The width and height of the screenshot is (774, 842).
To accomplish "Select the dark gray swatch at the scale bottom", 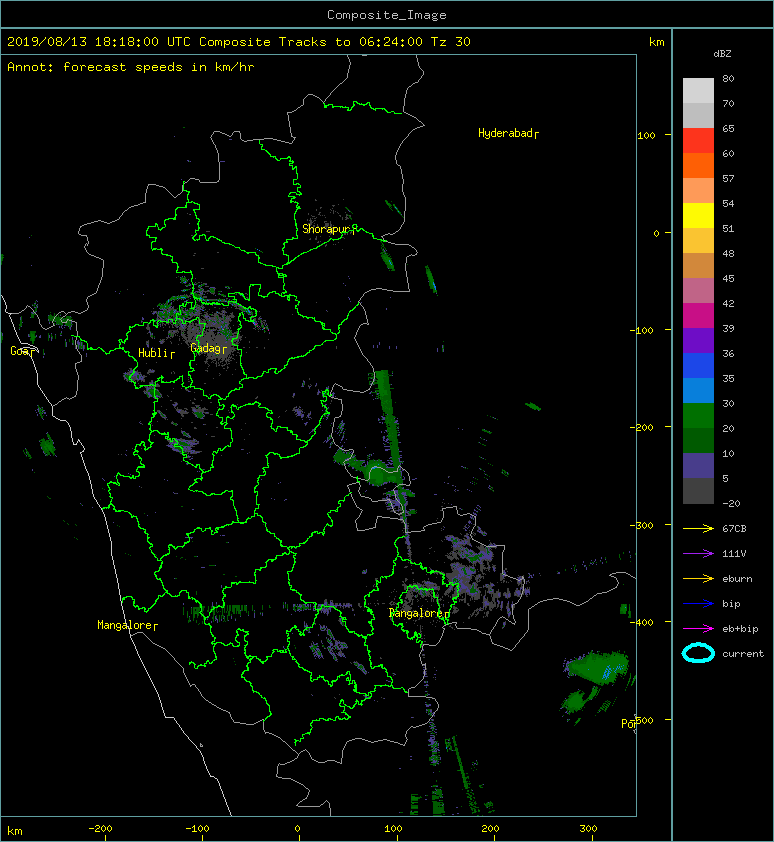I will click(698, 491).
